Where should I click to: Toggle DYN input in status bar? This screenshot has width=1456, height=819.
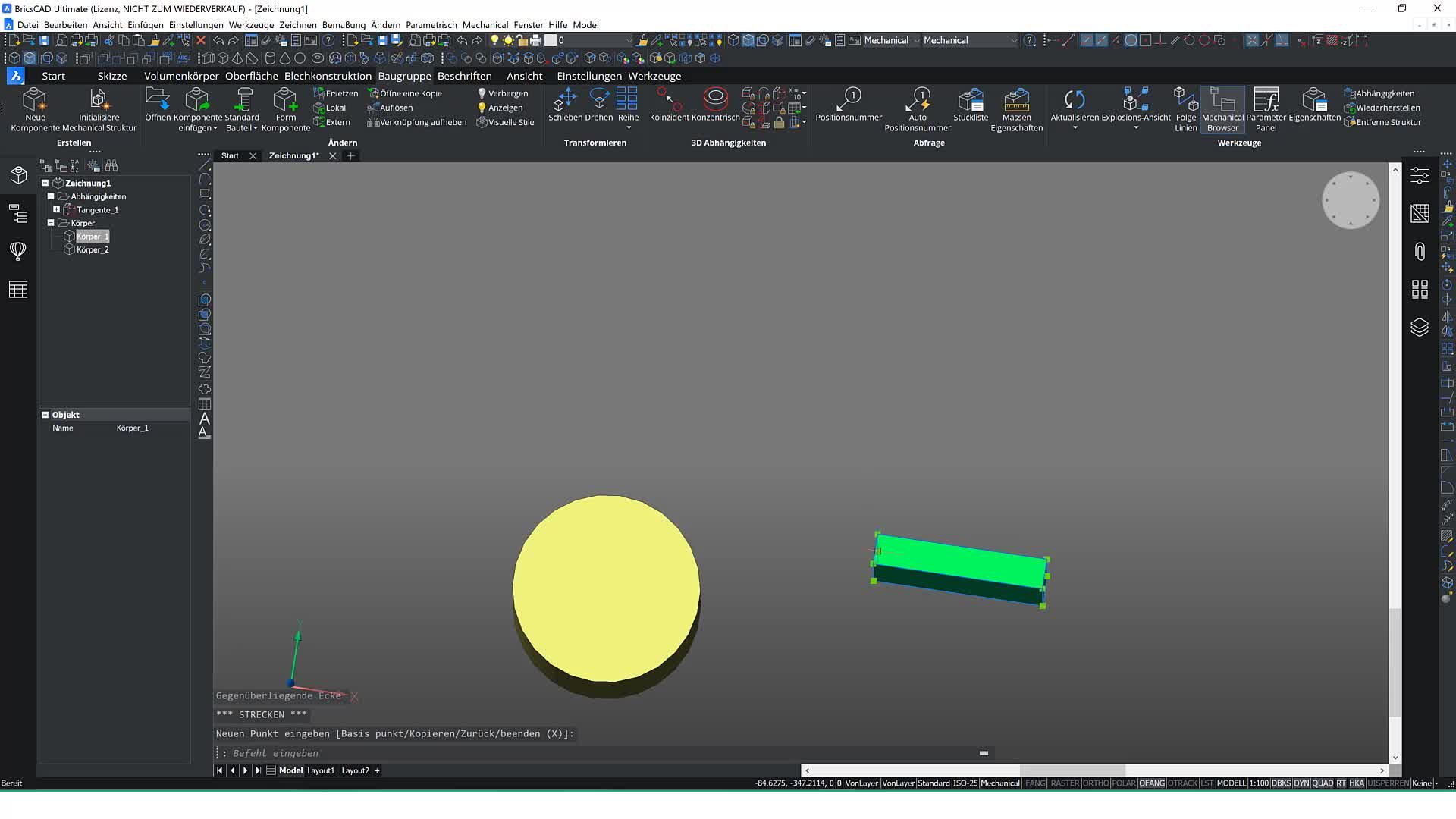1301,783
